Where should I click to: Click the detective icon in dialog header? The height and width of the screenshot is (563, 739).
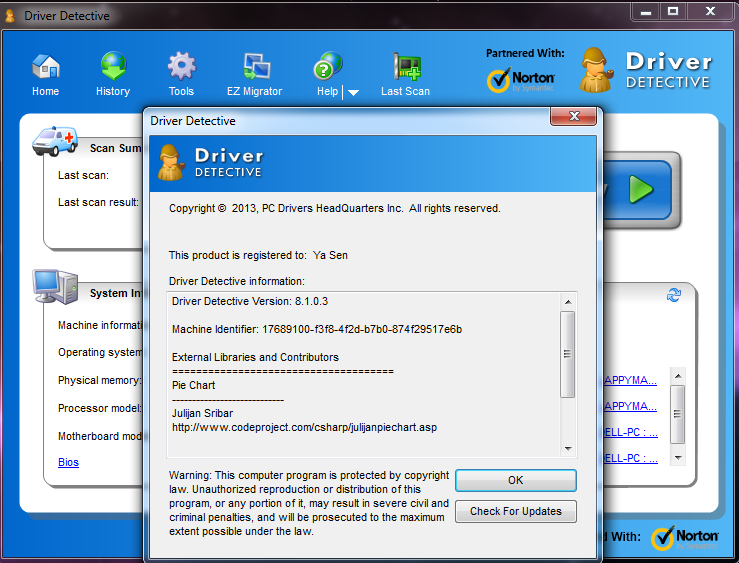171,163
